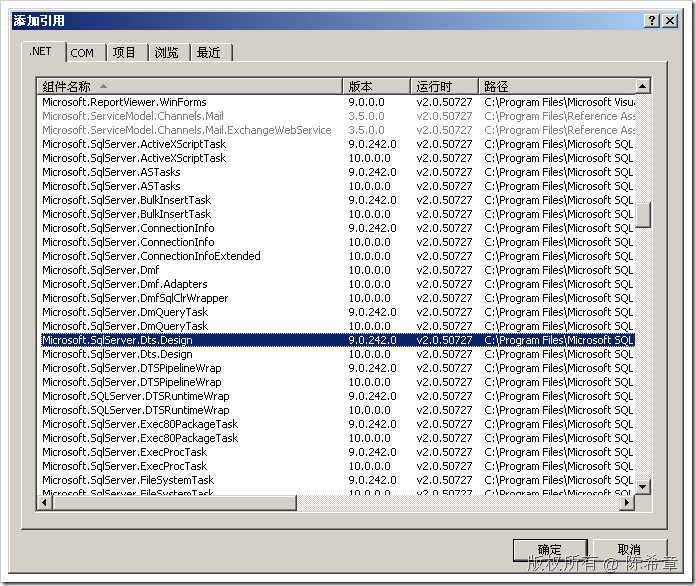Select ASTasks version 9.0.242.0 row
The width and height of the screenshot is (696, 586).
pos(337,172)
